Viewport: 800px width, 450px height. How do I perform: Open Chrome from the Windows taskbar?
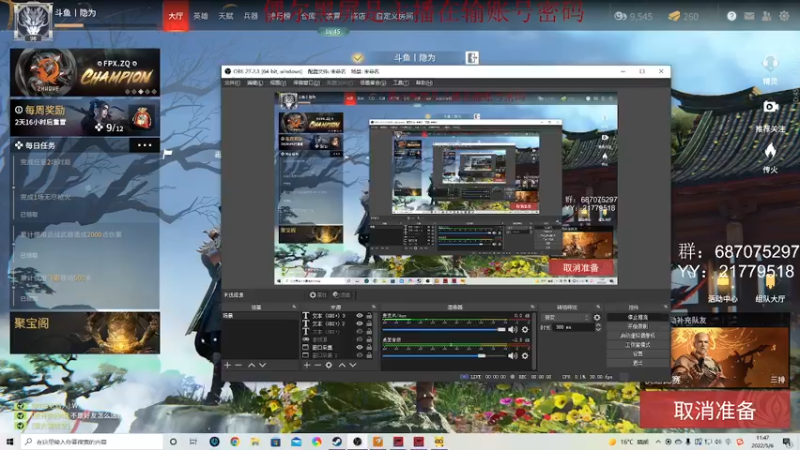pyautogui.click(x=235, y=441)
